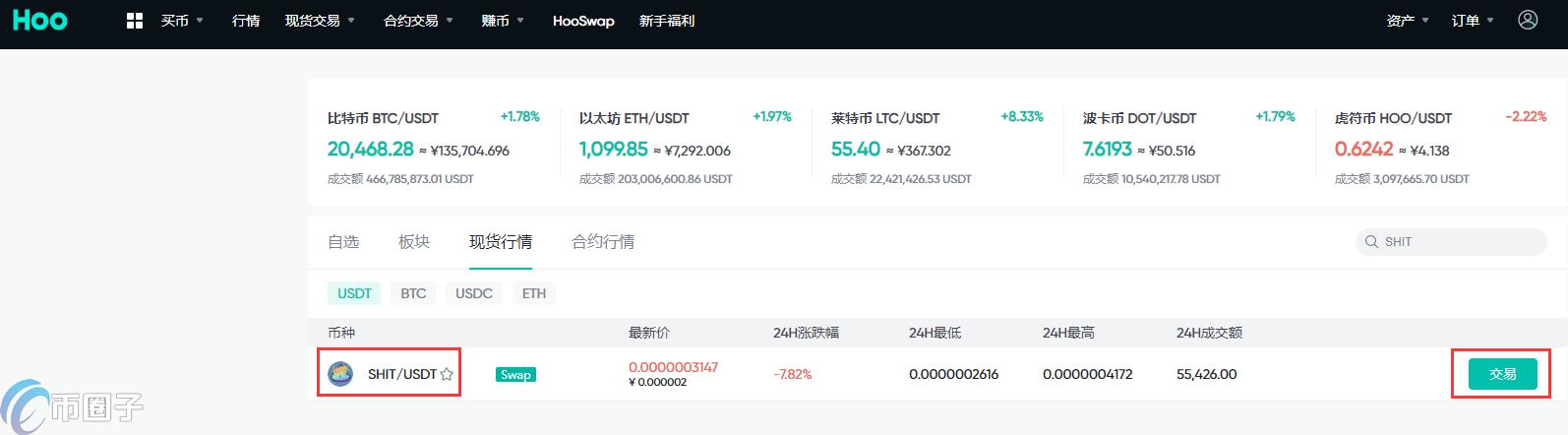Click the -2.22% HOO change
This screenshot has width=1568, height=435.
point(1526,116)
